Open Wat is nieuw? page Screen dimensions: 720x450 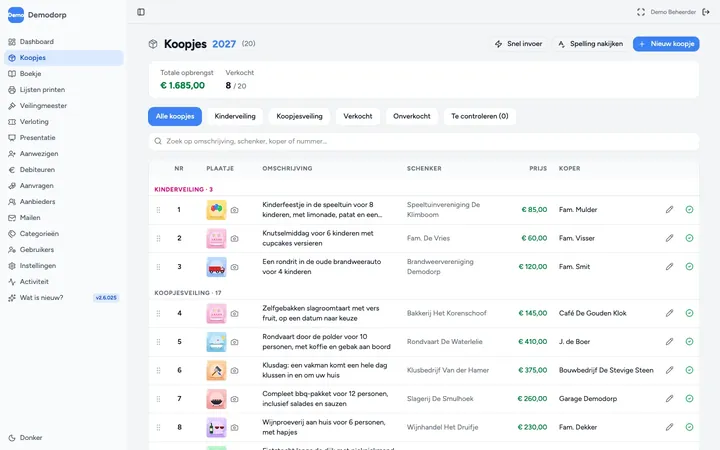pyautogui.click(x=64, y=298)
